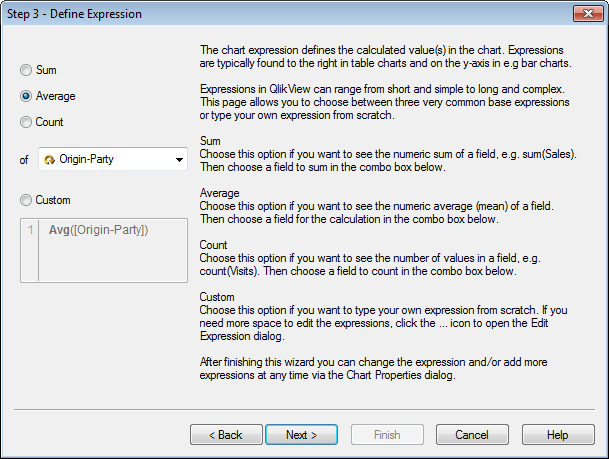Click the Sum heading in description text

click(210, 141)
